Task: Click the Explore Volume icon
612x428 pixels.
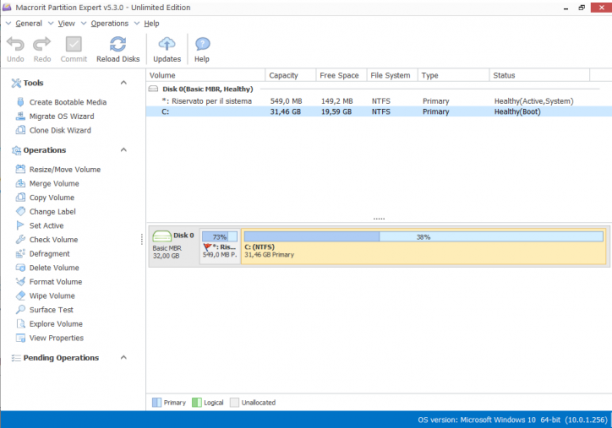Action: click(x=20, y=323)
